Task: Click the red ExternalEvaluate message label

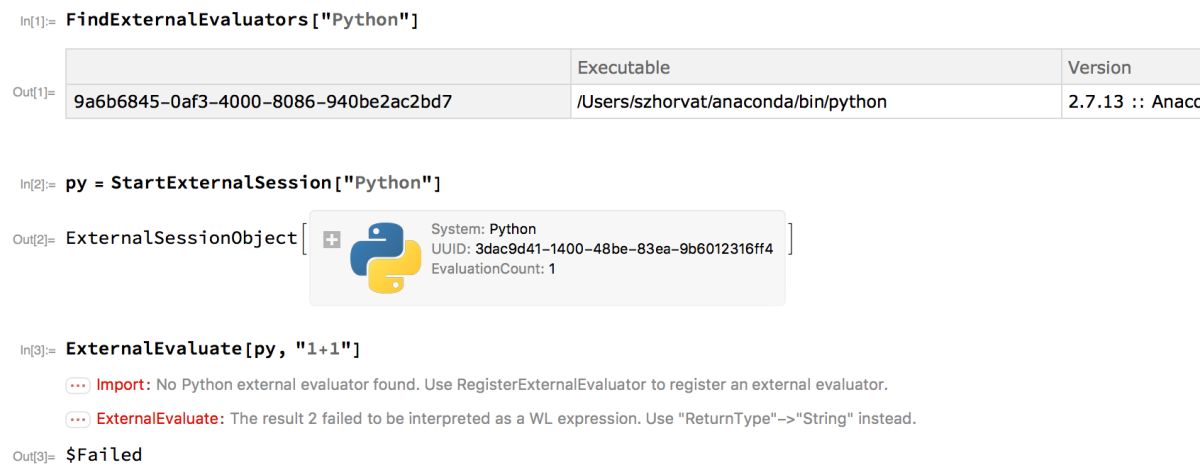Action: point(157,419)
